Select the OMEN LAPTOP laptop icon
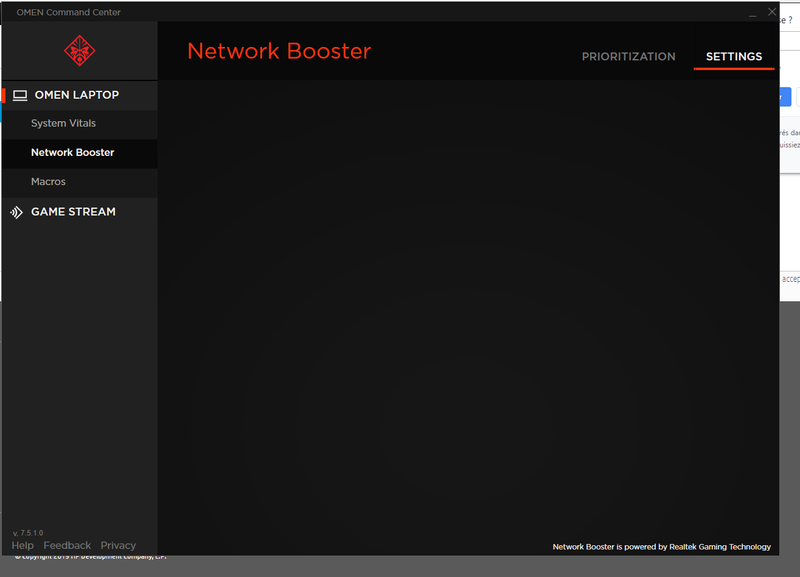Viewport: 800px width, 577px height. click(20, 95)
